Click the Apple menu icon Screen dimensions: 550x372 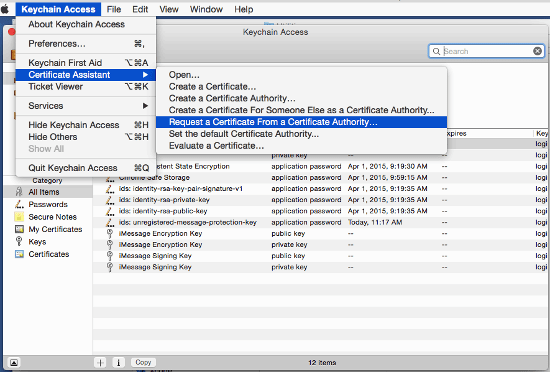[5, 9]
